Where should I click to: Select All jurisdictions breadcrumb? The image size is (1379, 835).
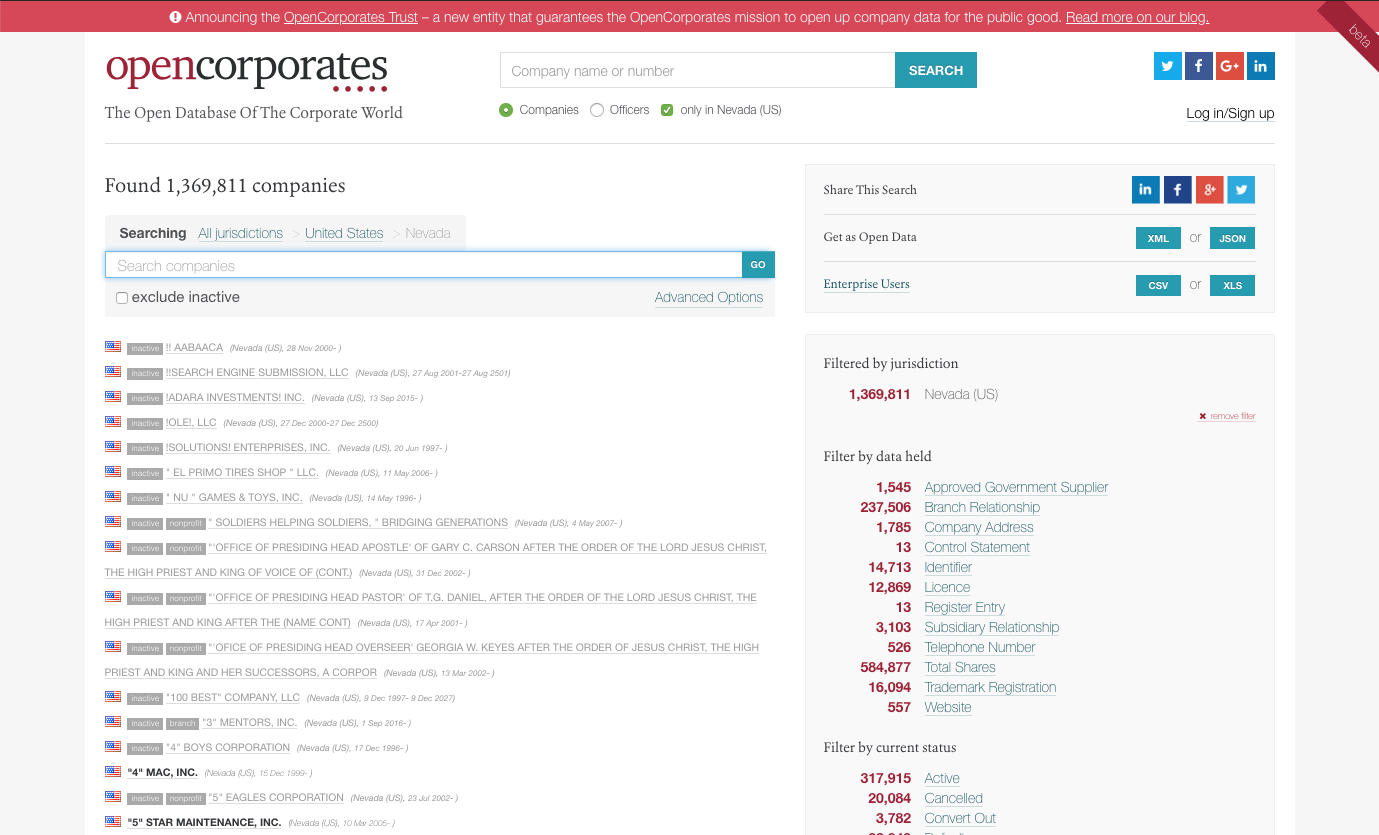coord(240,233)
